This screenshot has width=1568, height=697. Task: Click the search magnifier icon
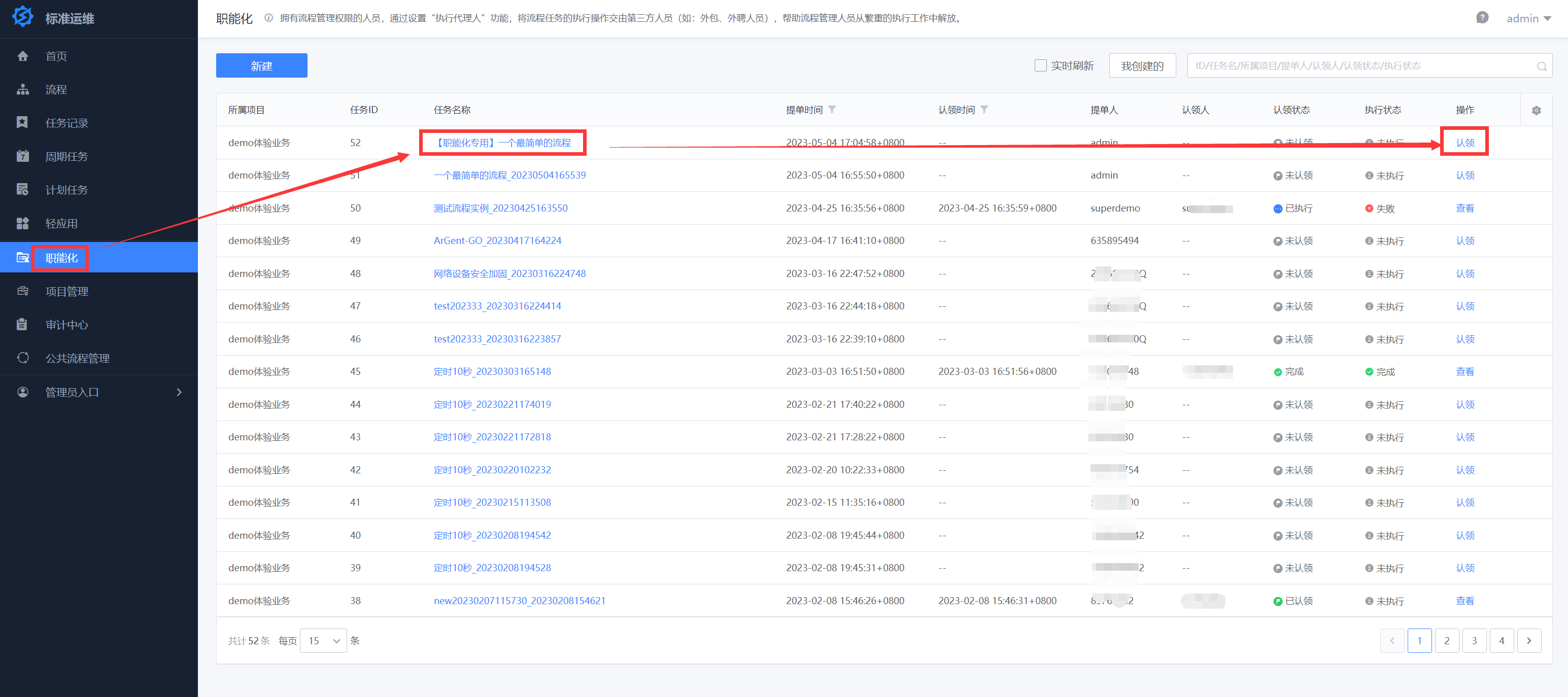click(1541, 66)
